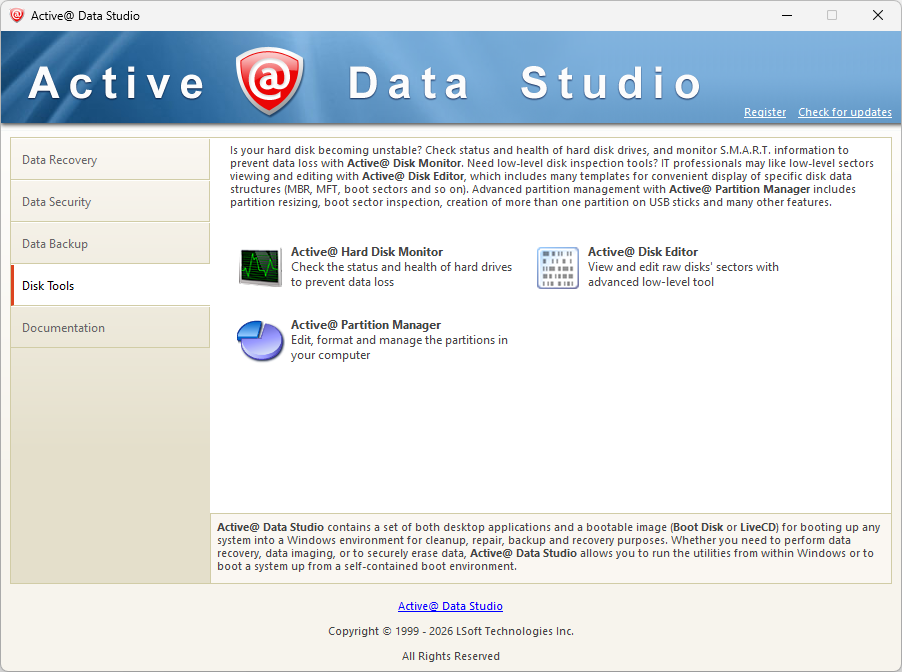Image resolution: width=902 pixels, height=672 pixels.
Task: Click 'Check the status and health' description
Action: pos(402,274)
